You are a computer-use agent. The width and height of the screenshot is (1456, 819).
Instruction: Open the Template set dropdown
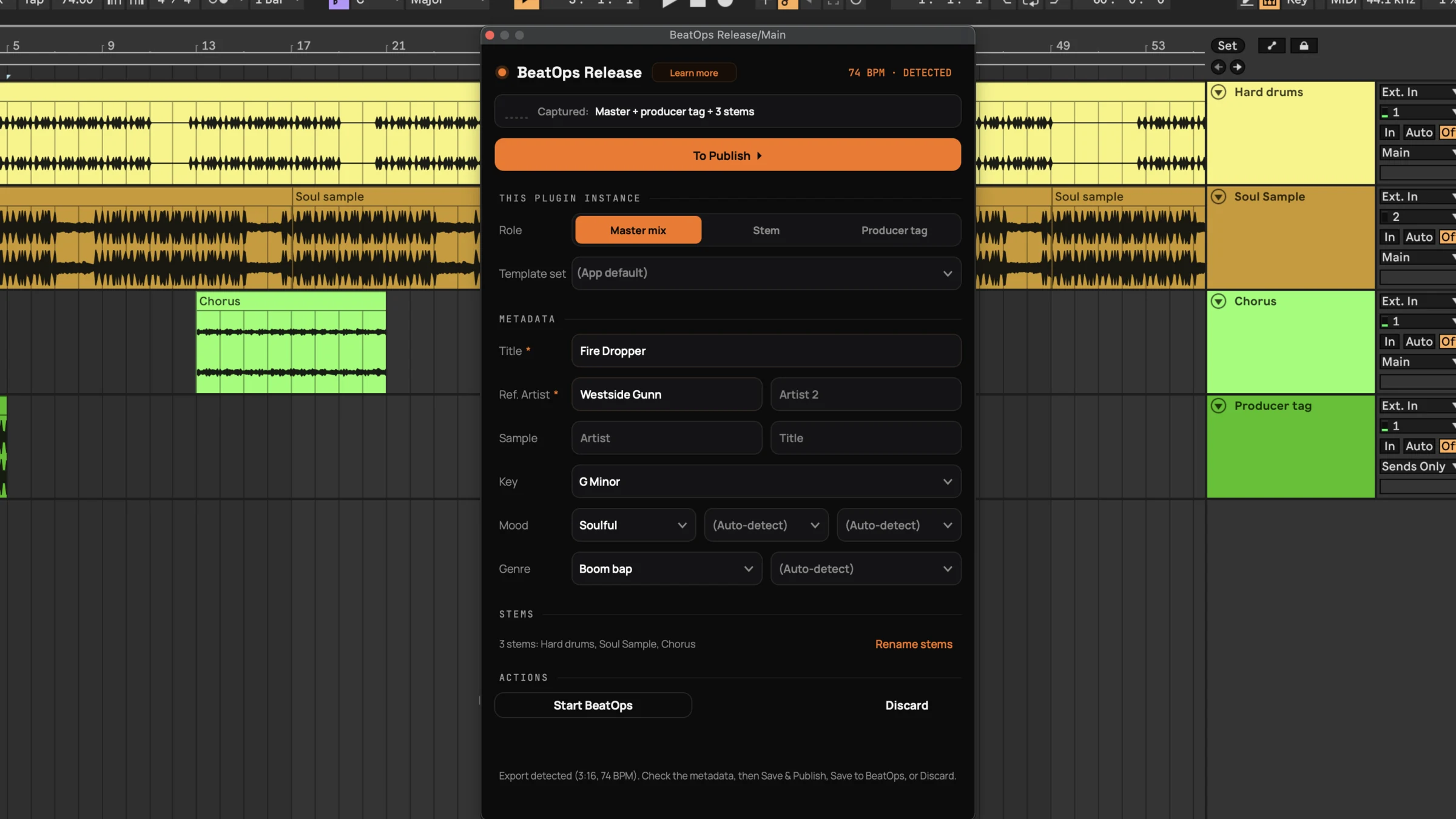tap(766, 274)
